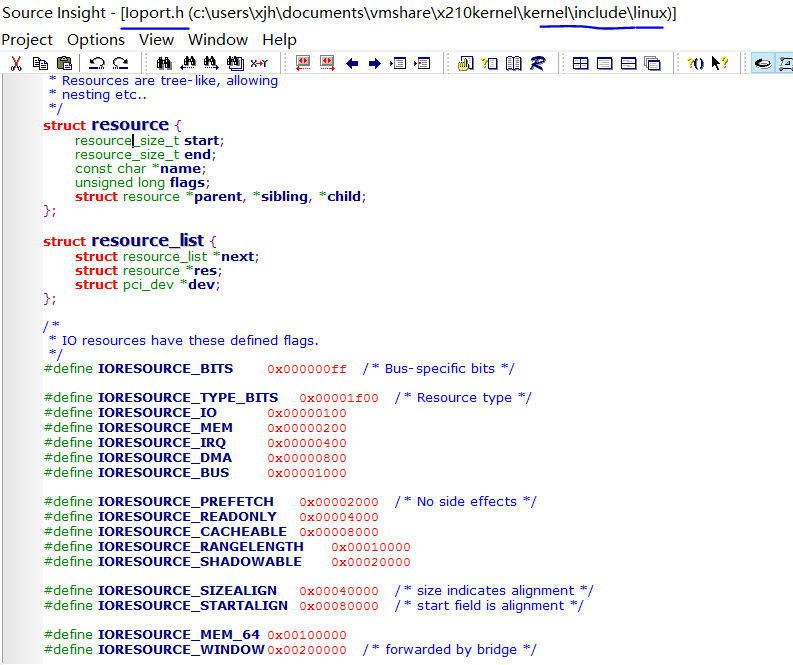Viewport: 793px width, 665px height.
Task: Click Search Backward binoculars icon
Action: [x=188, y=63]
